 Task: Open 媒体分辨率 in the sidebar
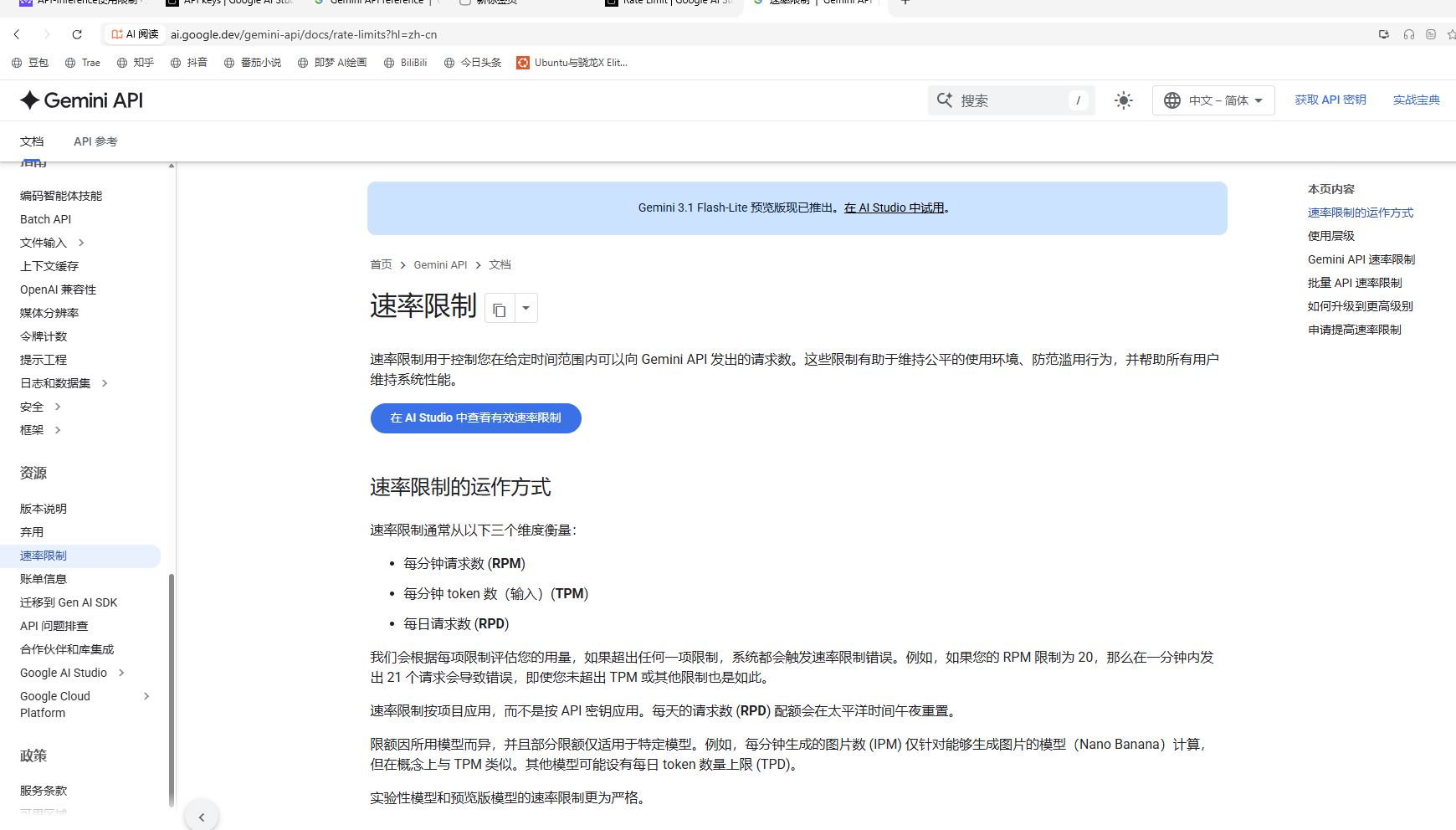click(49, 313)
